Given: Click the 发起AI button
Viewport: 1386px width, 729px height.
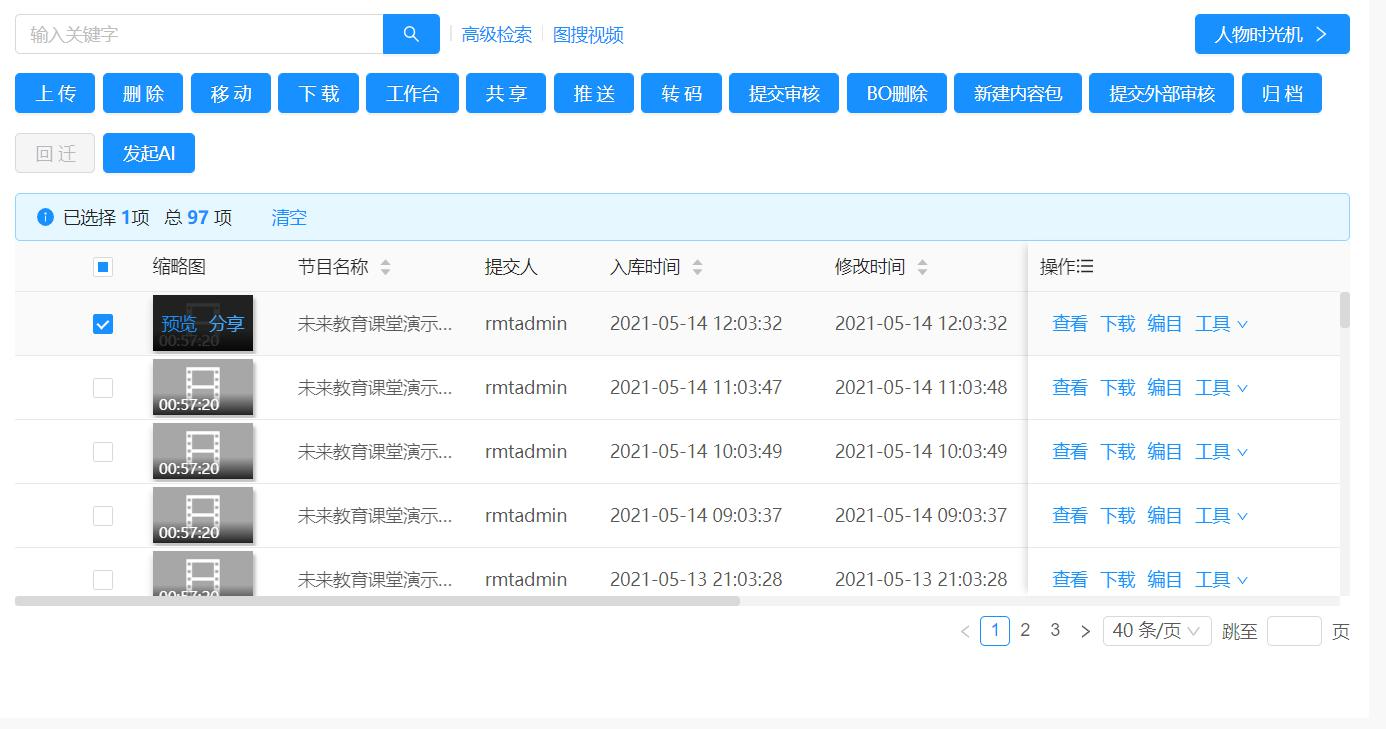Looking at the screenshot, I should (149, 153).
